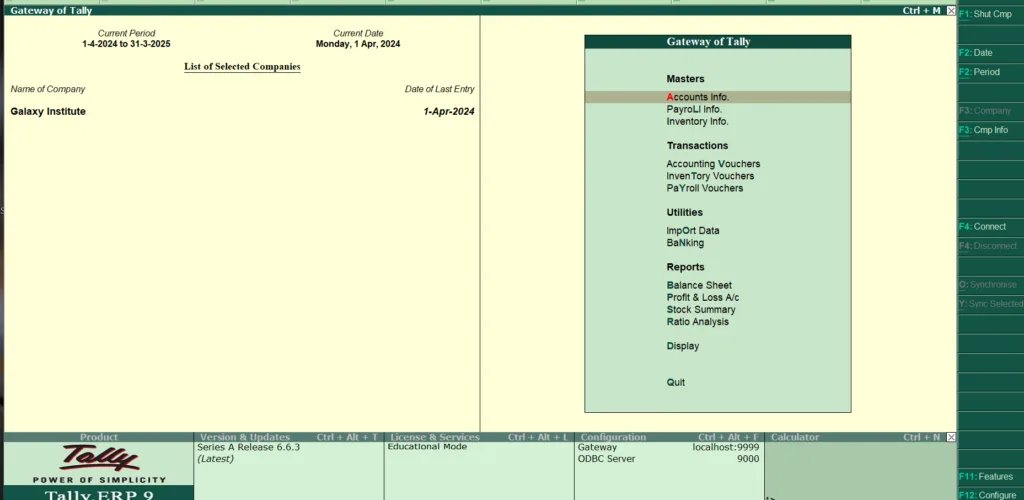
Task: View the Balance Sheet report
Action: point(699,285)
